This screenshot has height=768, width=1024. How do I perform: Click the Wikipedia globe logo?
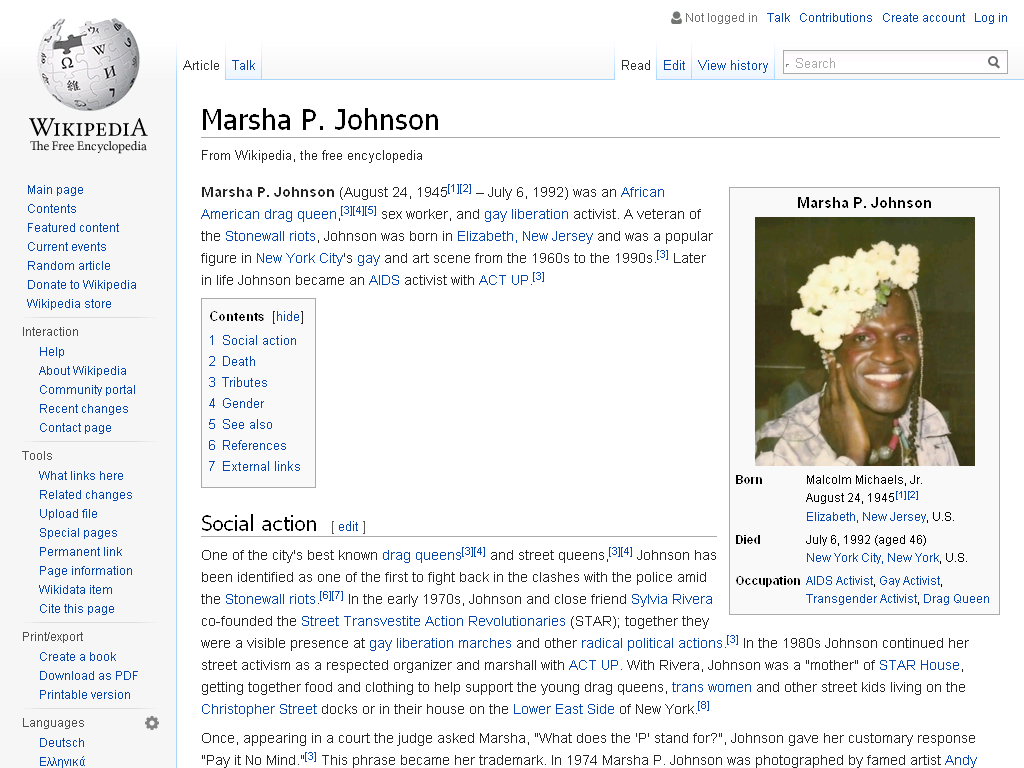tap(88, 65)
